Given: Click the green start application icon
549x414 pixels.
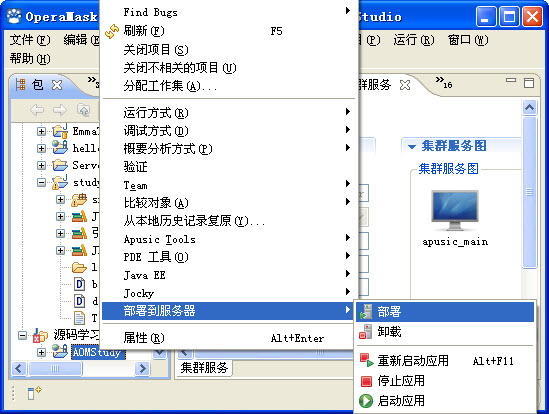Looking at the screenshot, I should point(366,401).
